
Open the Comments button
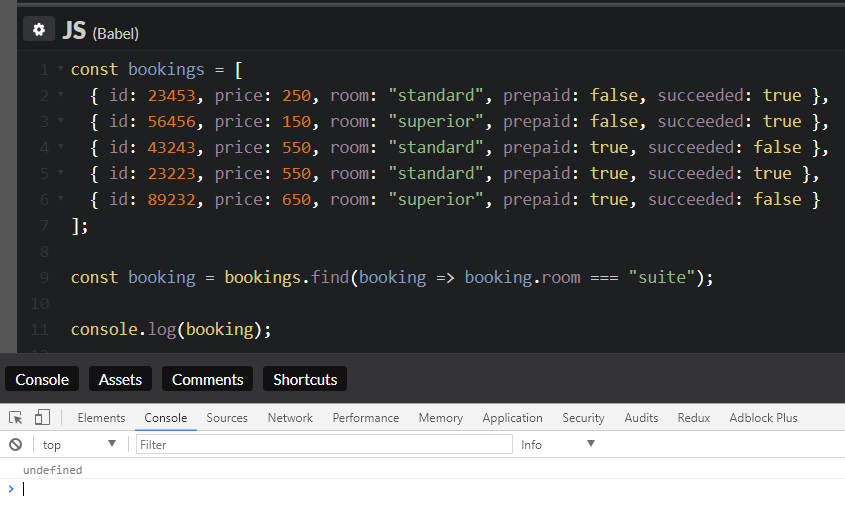[207, 379]
